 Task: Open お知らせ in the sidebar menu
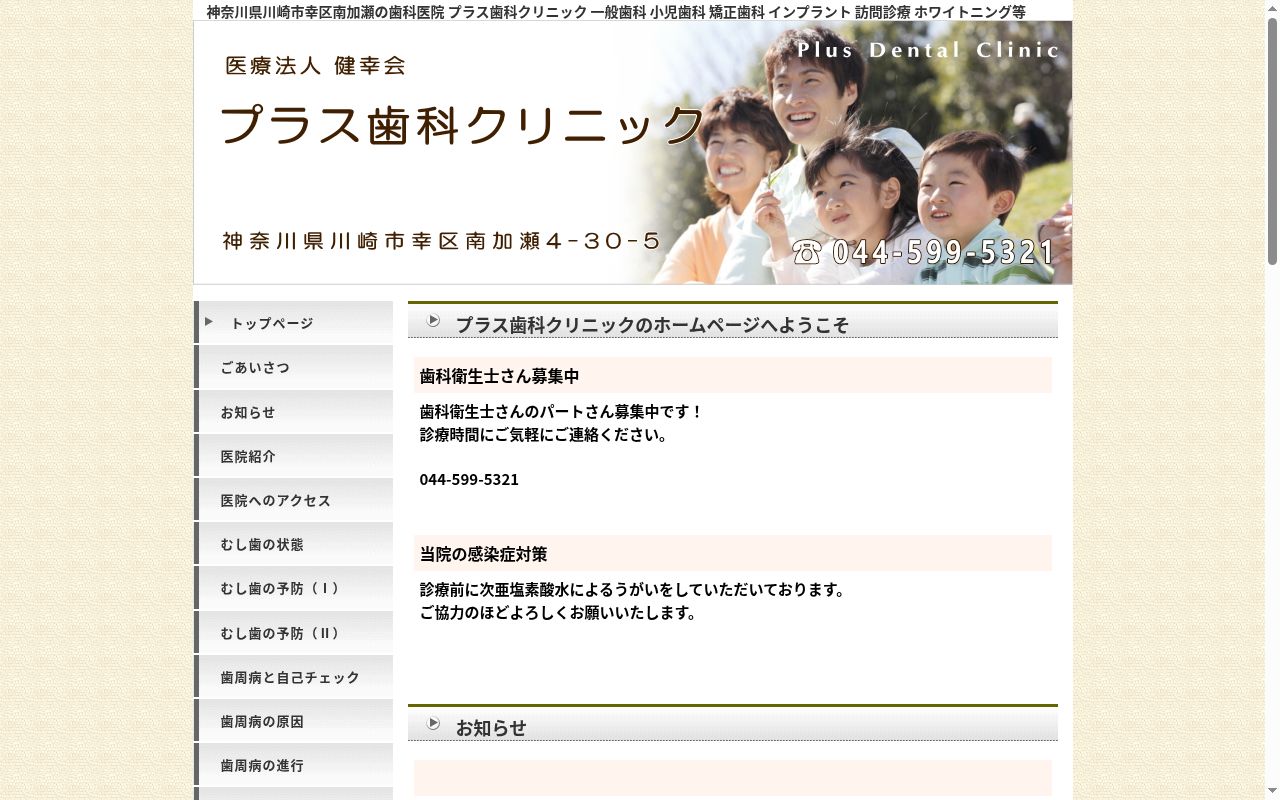tap(294, 412)
